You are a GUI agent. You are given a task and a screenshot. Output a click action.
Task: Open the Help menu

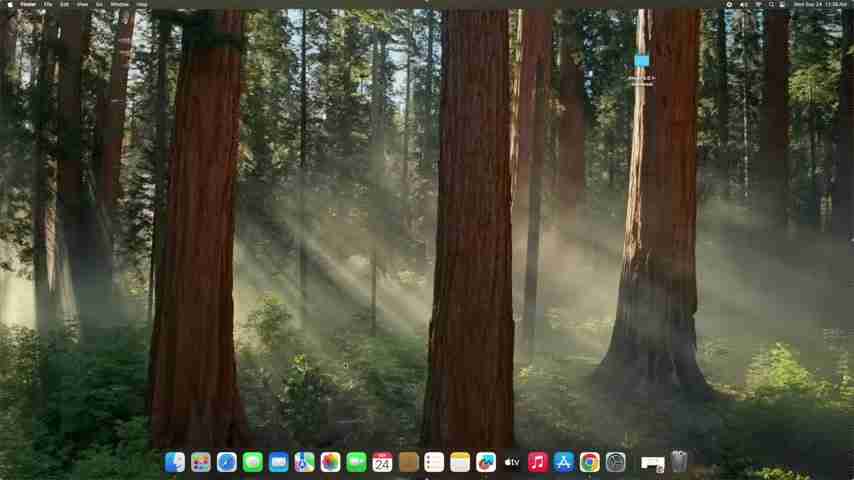pos(141,4)
